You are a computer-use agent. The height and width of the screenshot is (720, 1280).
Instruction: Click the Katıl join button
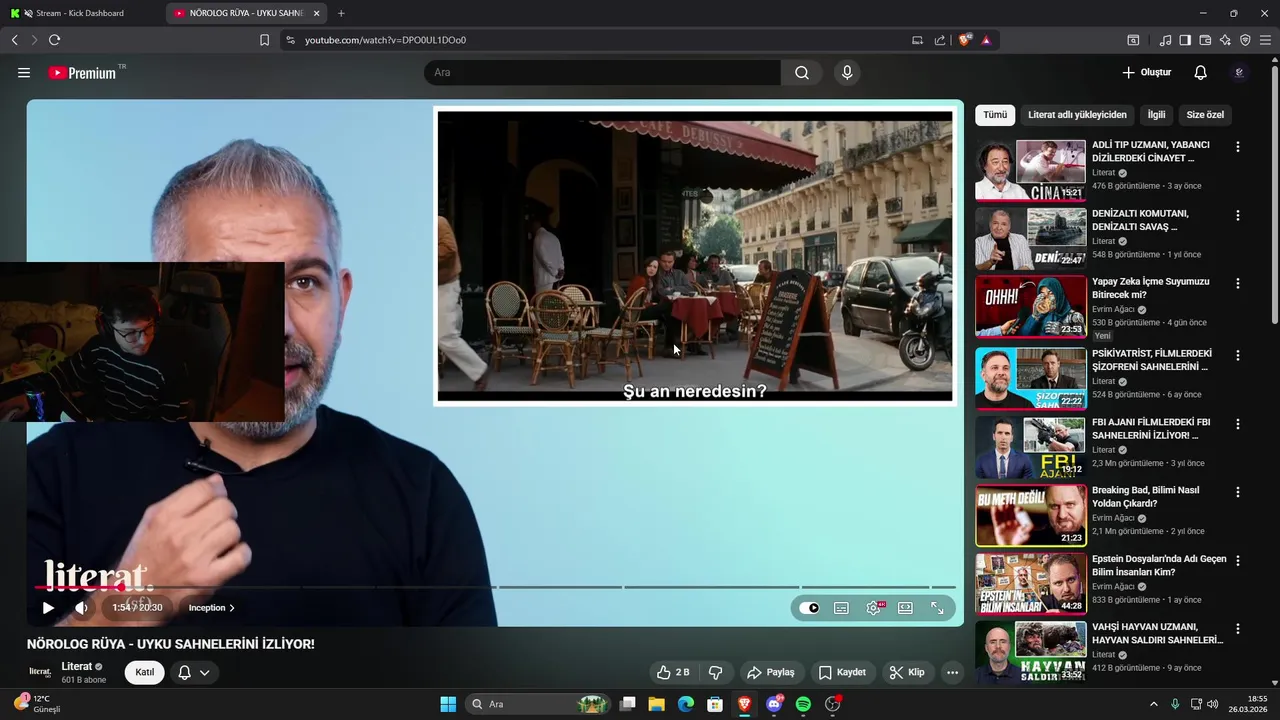click(145, 672)
